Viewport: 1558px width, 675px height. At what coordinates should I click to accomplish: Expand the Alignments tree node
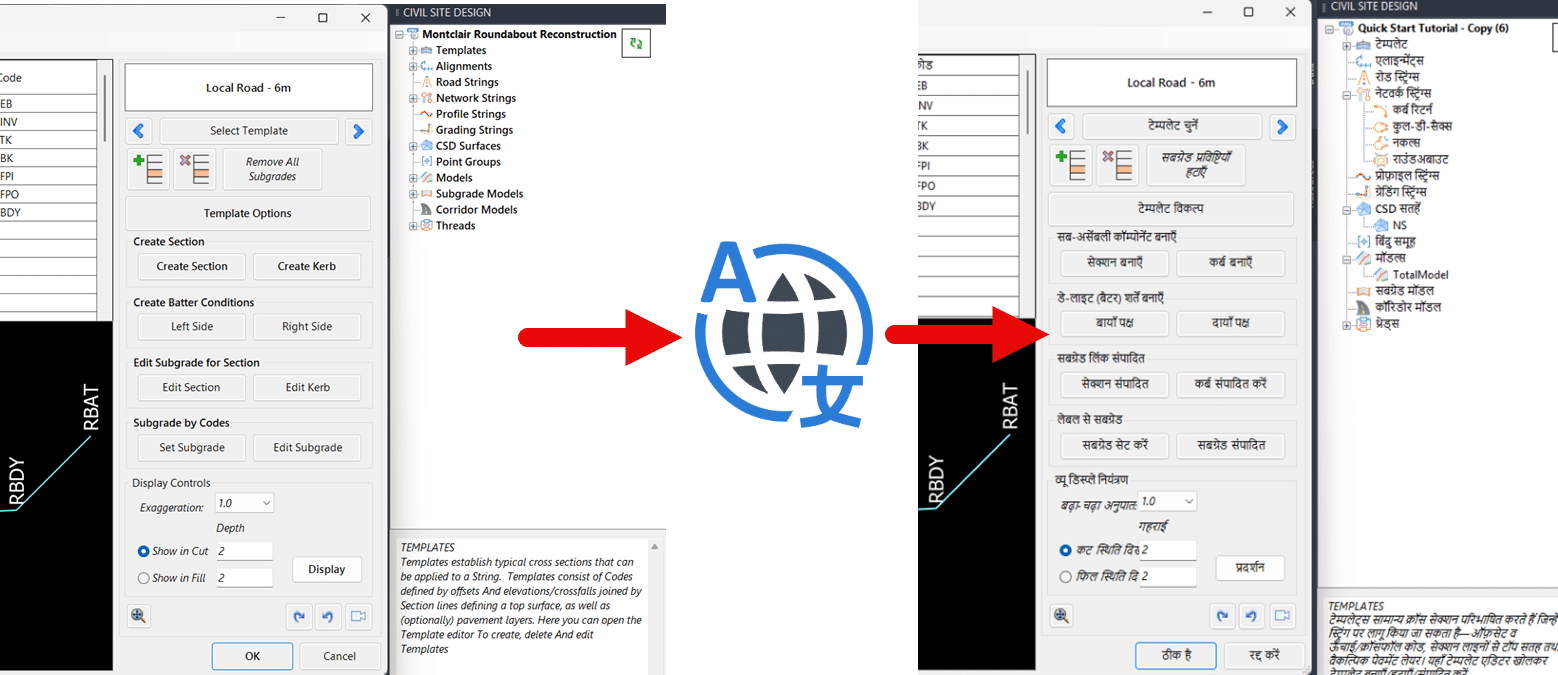[x=413, y=66]
